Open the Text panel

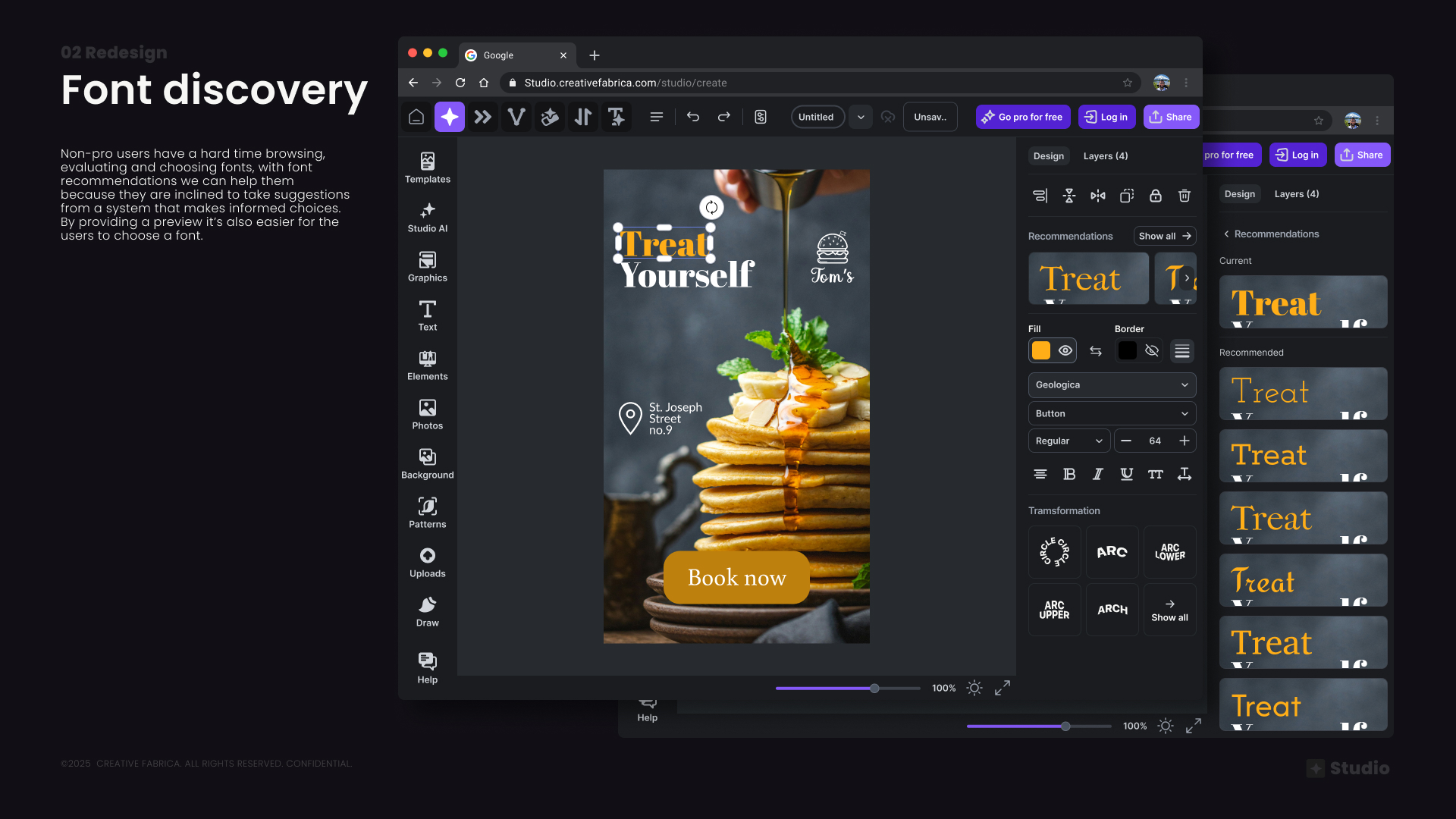click(427, 315)
